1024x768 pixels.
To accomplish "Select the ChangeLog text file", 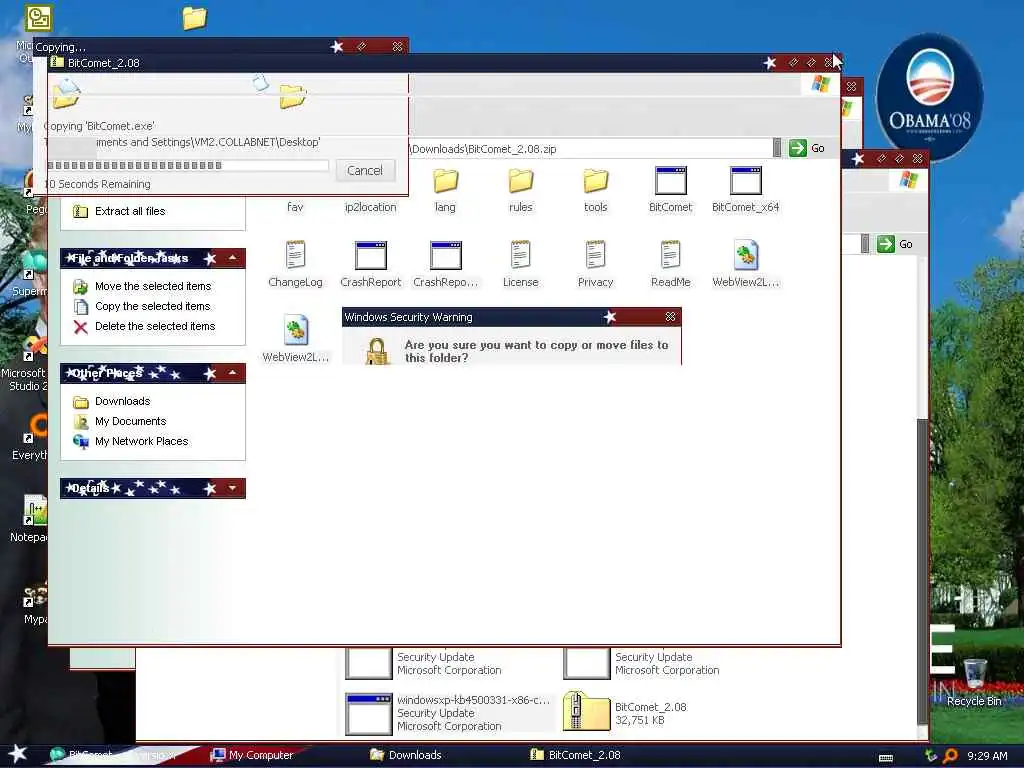I will [x=295, y=264].
